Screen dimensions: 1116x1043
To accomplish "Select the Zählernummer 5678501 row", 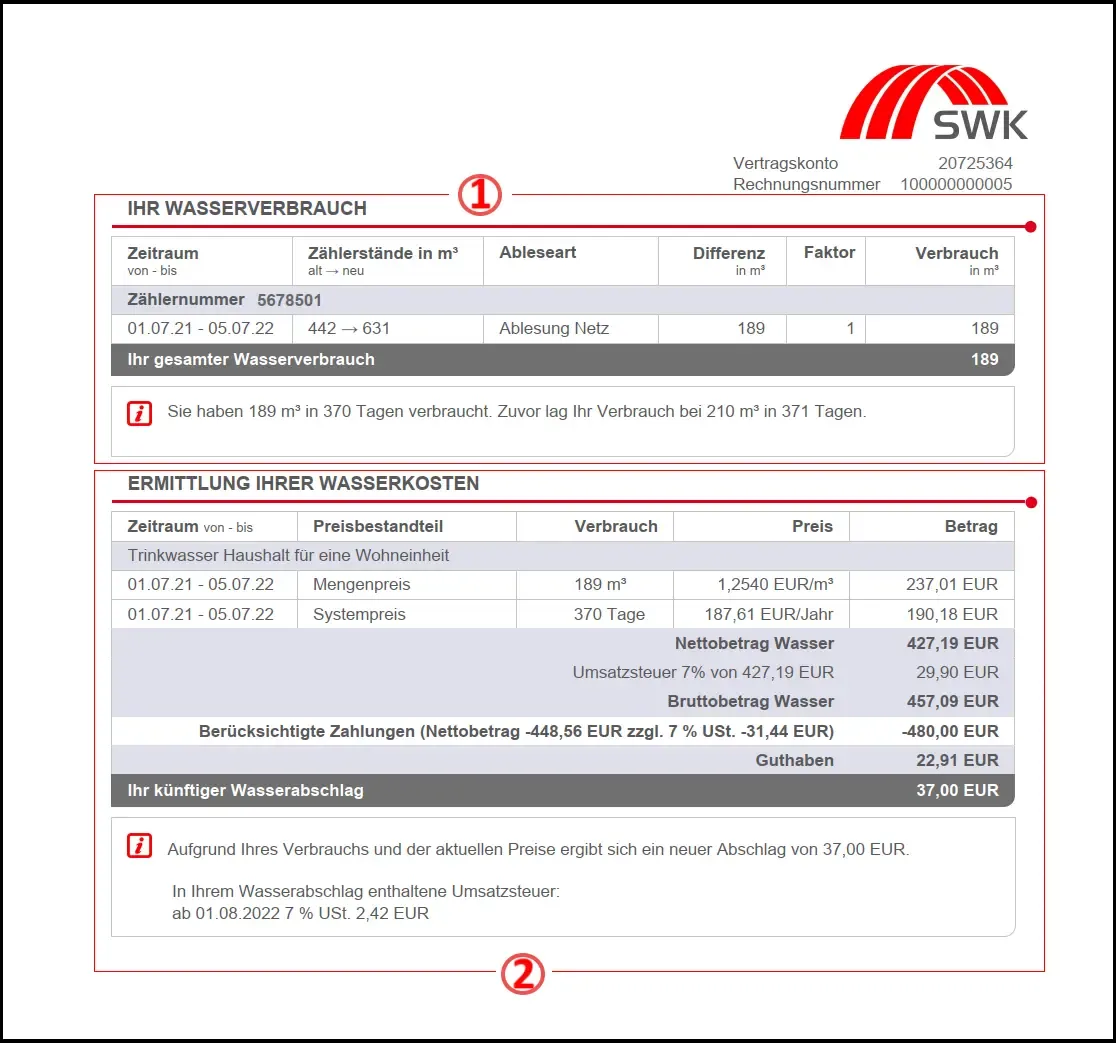I will click(562, 300).
